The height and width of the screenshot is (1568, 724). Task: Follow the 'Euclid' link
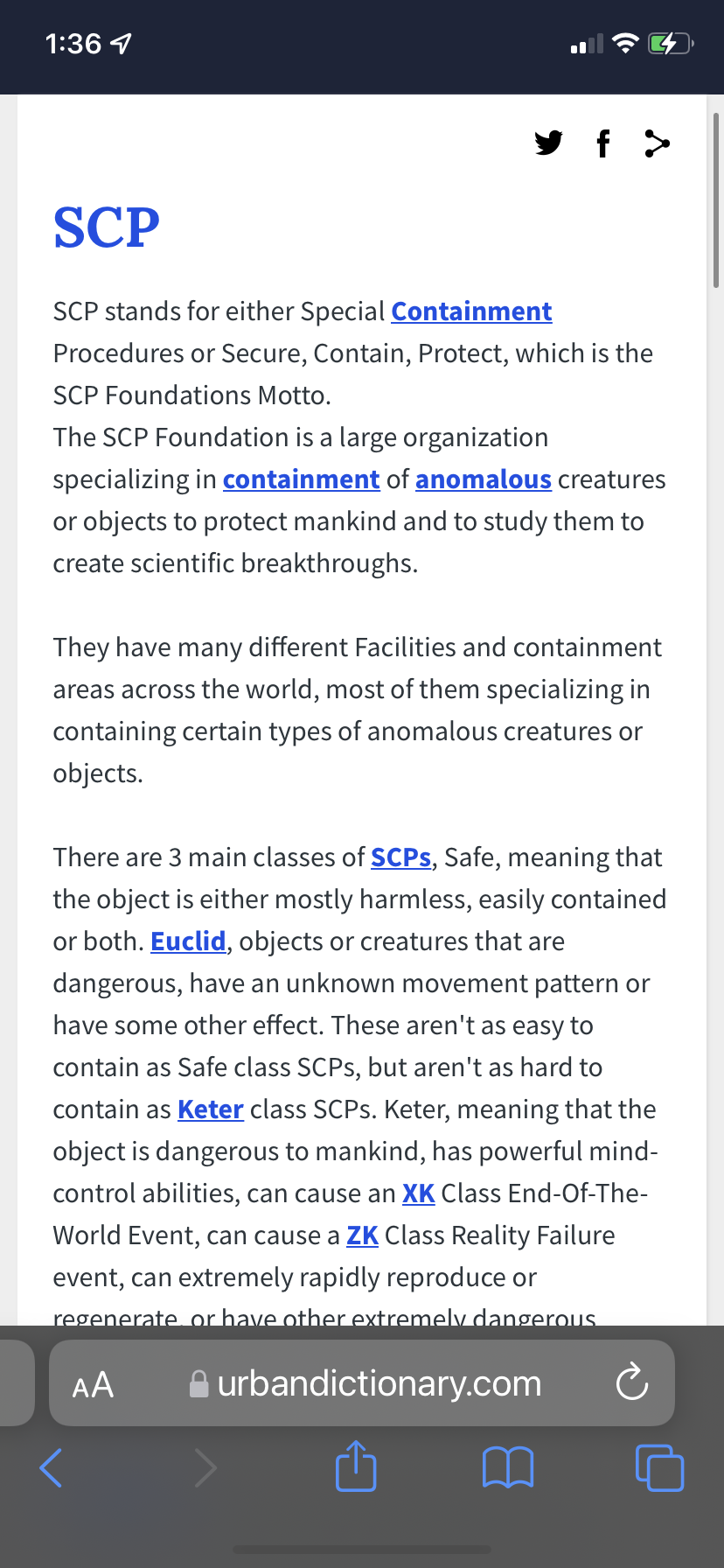188,941
